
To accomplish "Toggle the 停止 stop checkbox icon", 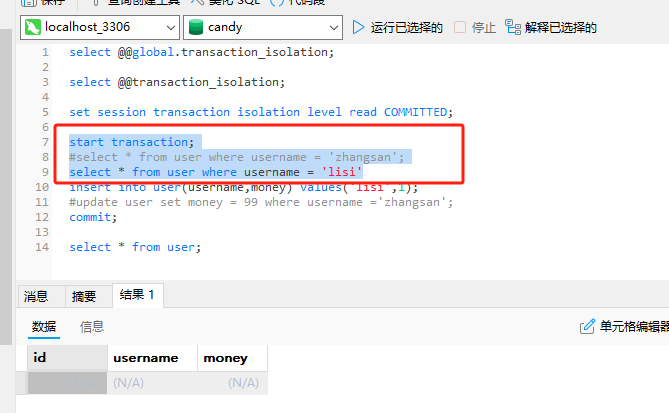I will 460,27.
